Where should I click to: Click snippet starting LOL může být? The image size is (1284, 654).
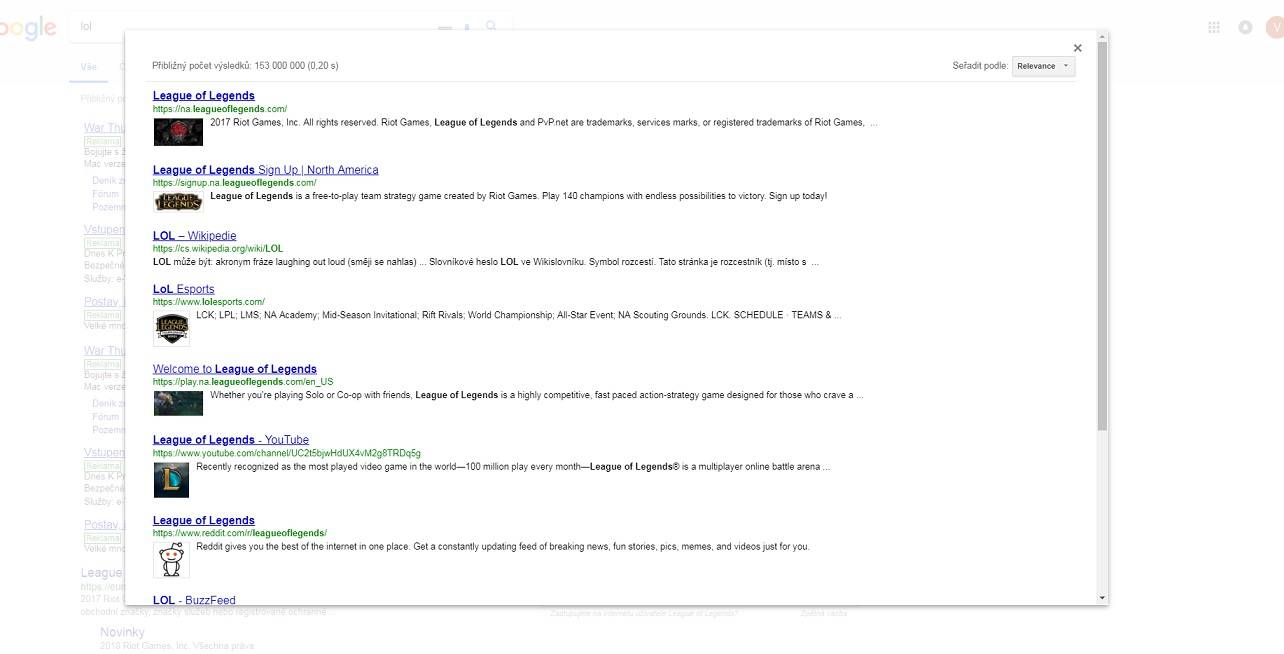point(486,262)
